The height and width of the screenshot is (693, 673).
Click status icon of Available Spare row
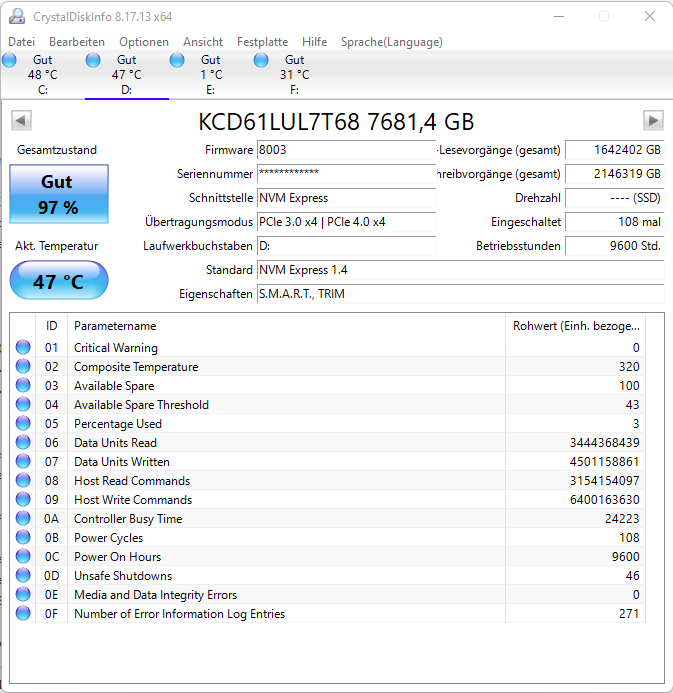(x=23, y=385)
